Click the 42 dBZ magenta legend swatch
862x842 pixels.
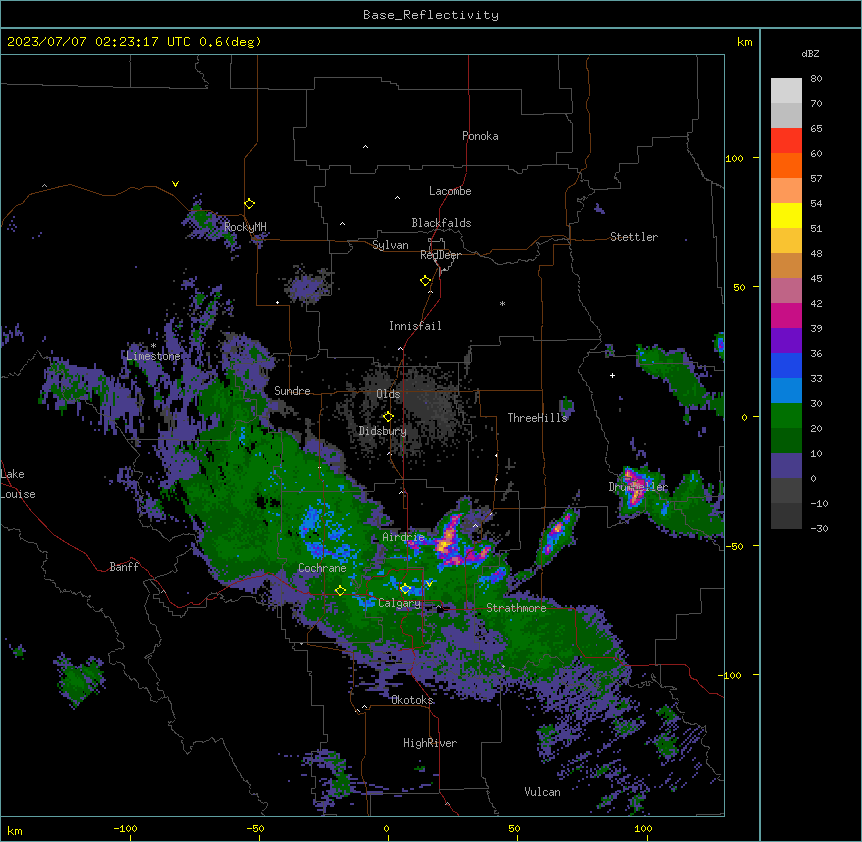coord(786,315)
